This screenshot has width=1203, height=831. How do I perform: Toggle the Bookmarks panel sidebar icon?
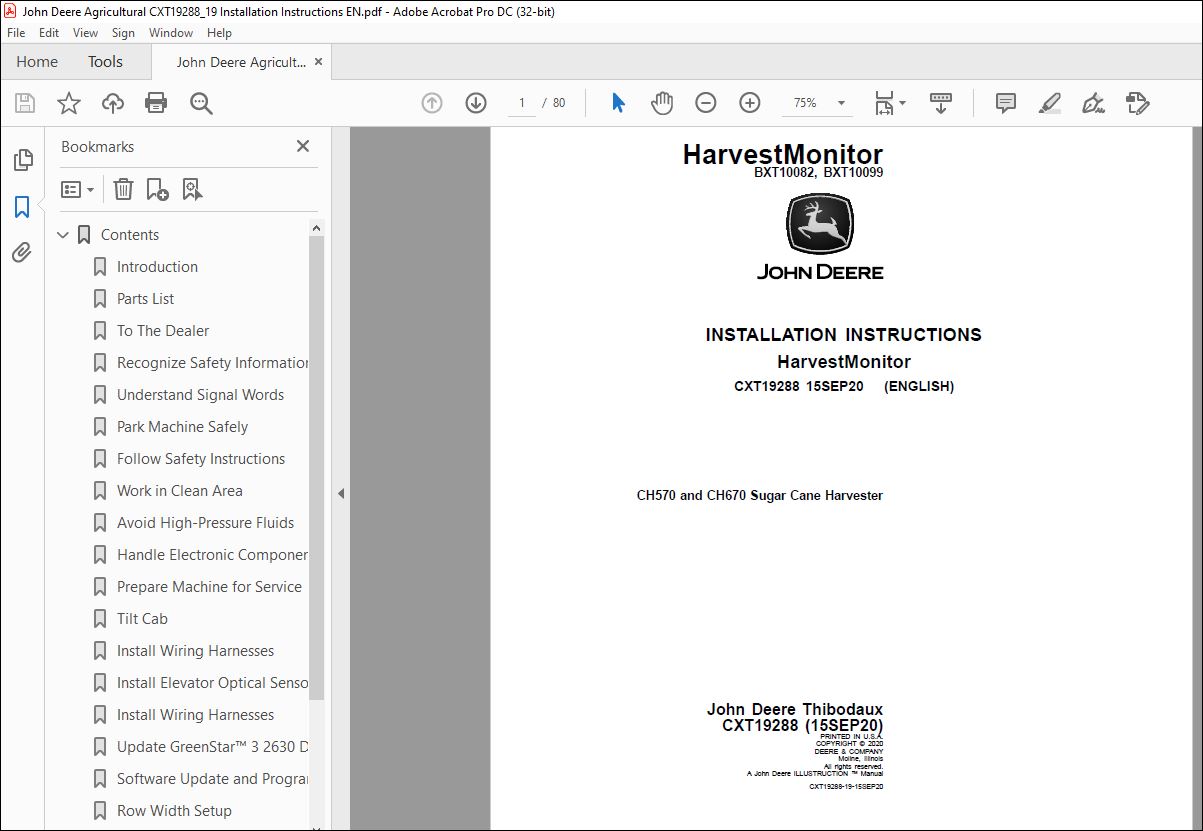22,207
